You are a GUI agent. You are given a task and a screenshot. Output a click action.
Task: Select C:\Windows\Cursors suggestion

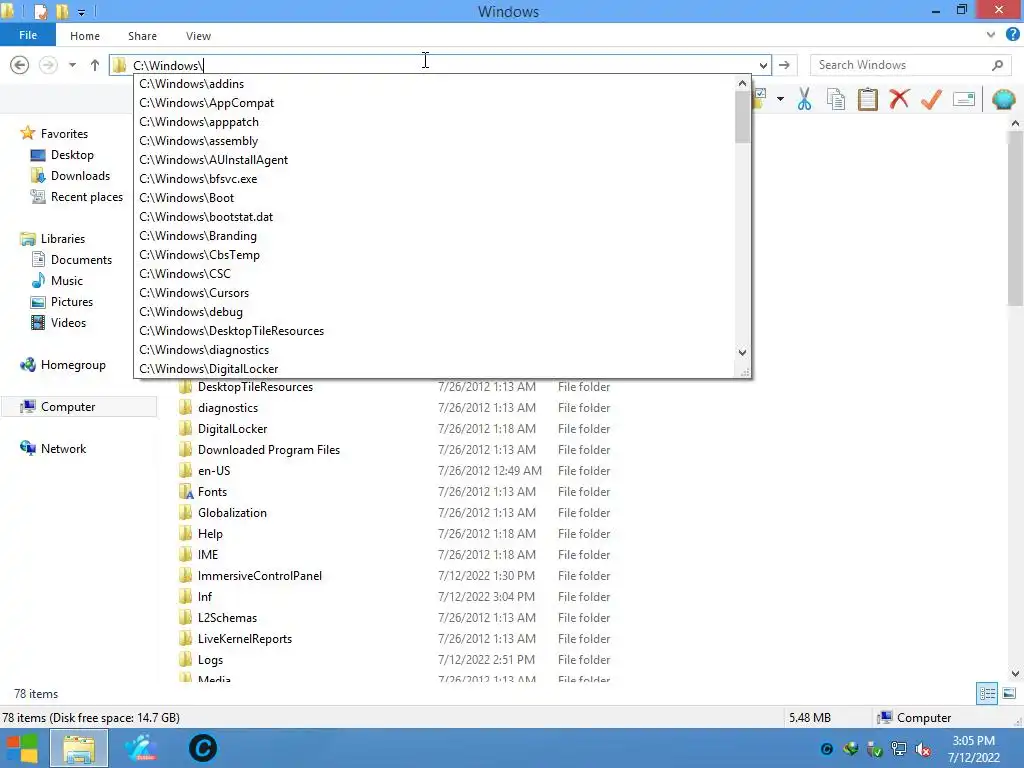[x=434, y=293]
